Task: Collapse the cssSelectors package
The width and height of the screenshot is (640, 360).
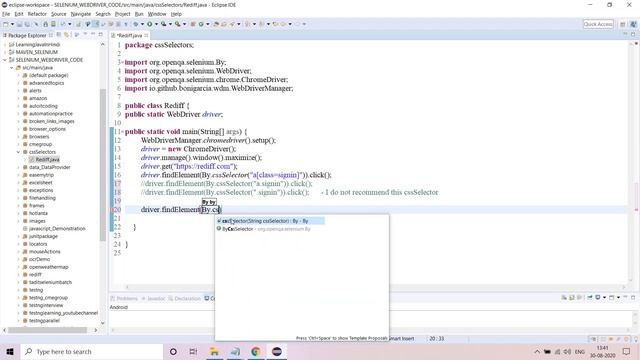Action: [x=18, y=152]
